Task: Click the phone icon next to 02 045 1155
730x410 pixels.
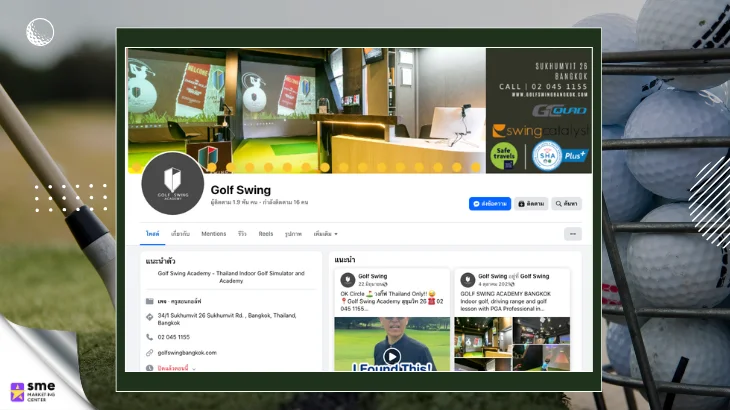Action: (x=149, y=337)
